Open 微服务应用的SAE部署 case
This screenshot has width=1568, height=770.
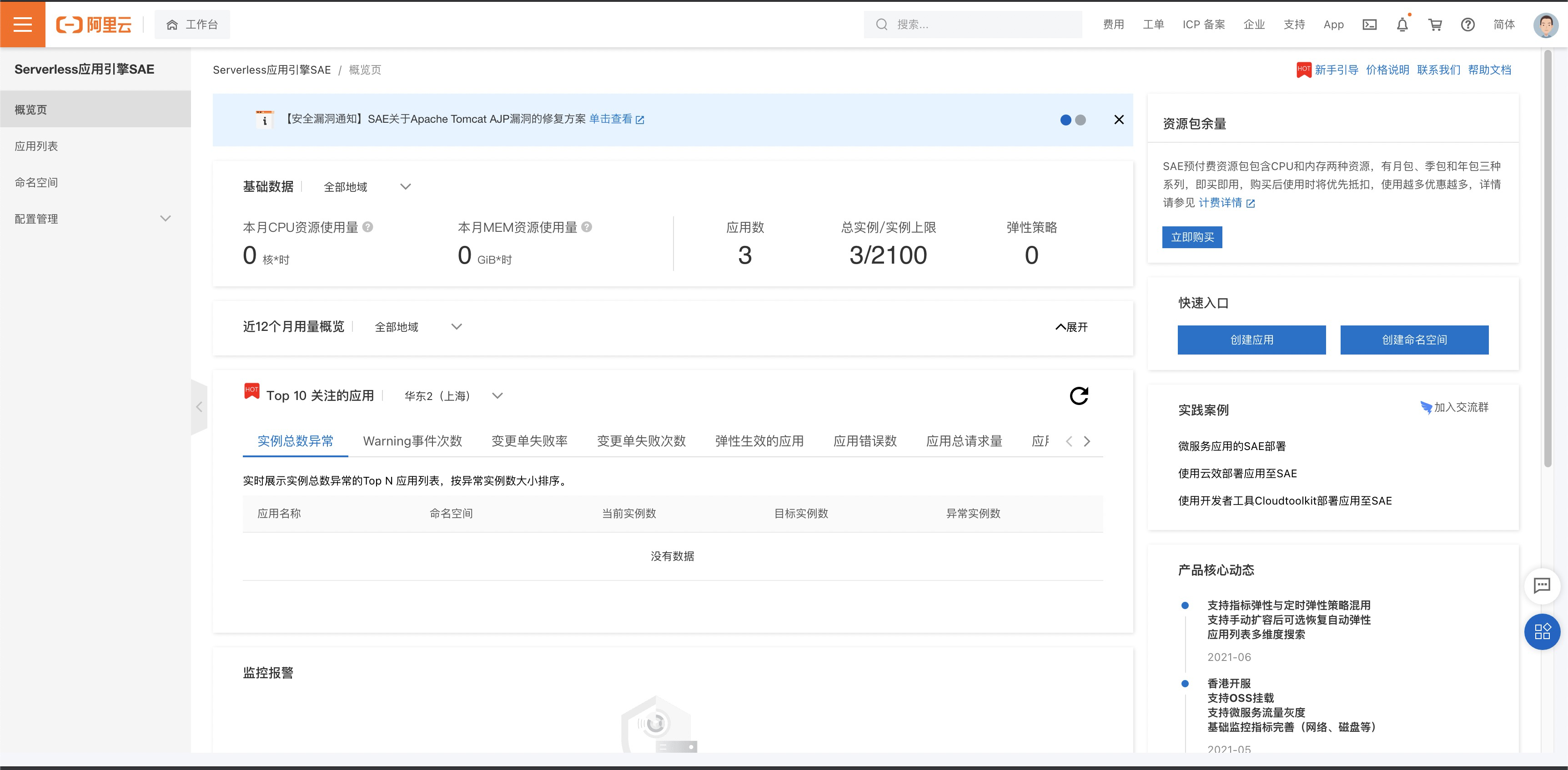(1232, 446)
